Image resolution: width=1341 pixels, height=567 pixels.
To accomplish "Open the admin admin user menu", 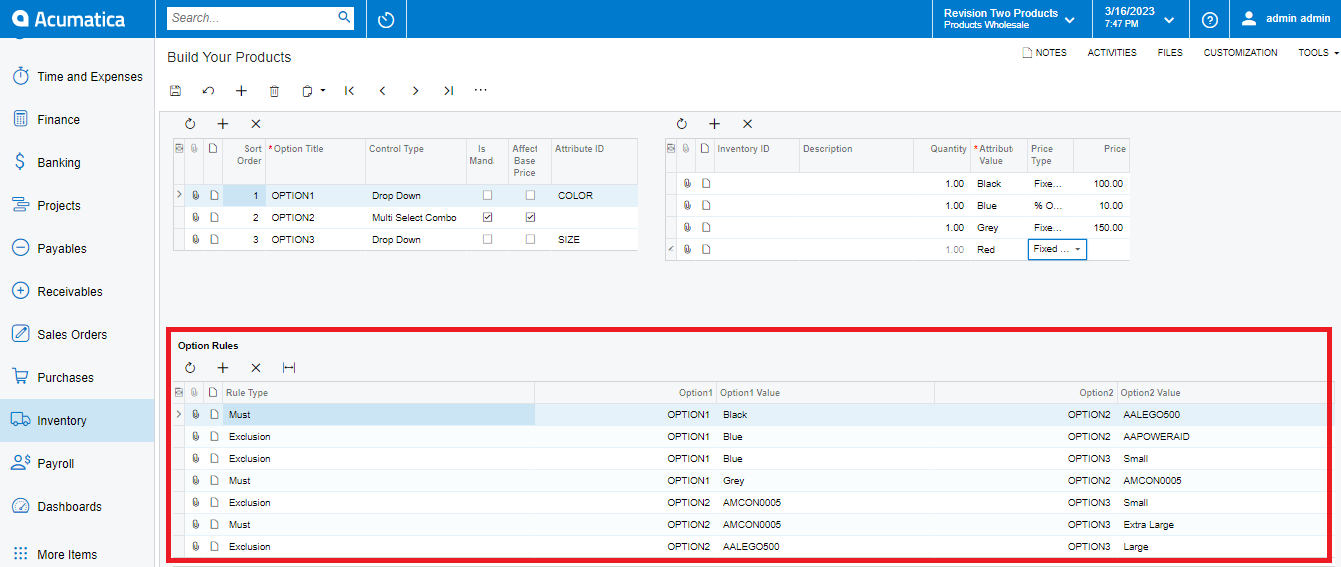I will tap(1286, 19).
